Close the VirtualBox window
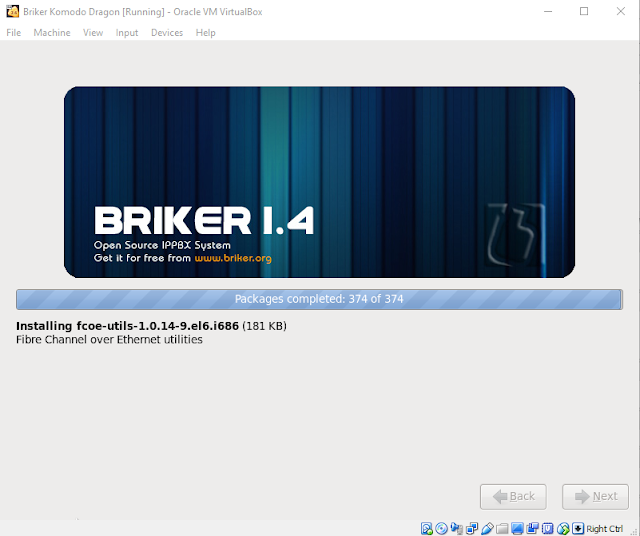 [x=620, y=11]
